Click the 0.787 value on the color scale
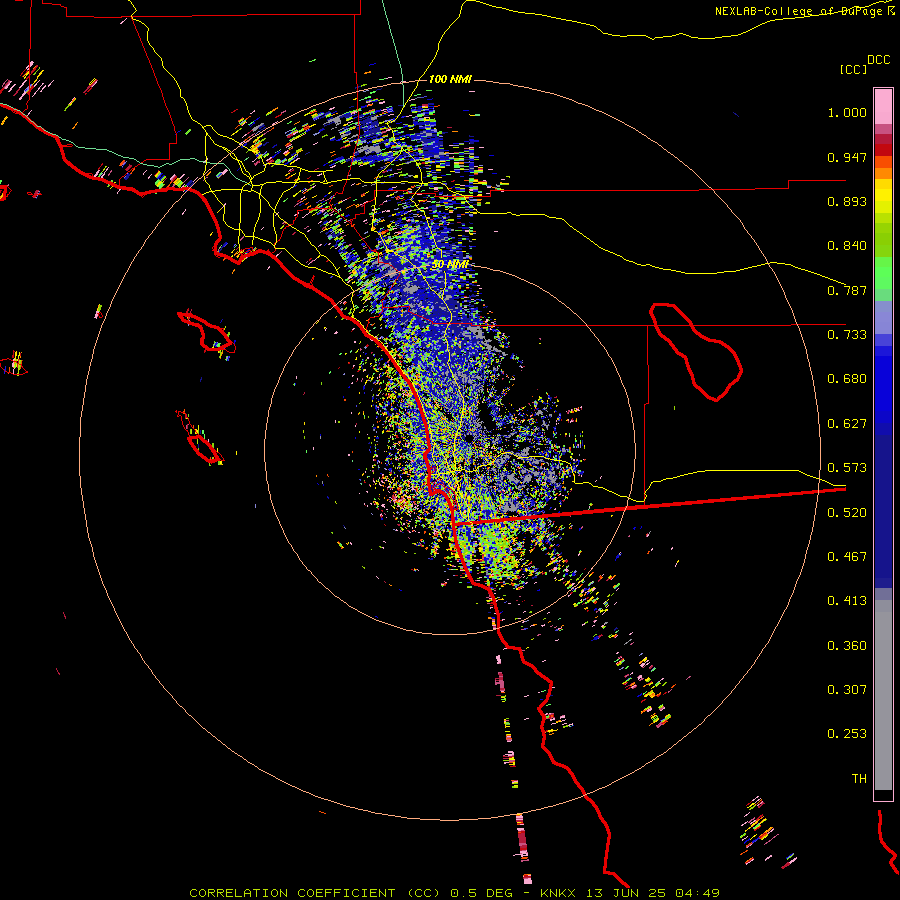Image resolution: width=900 pixels, height=900 pixels. [847, 290]
